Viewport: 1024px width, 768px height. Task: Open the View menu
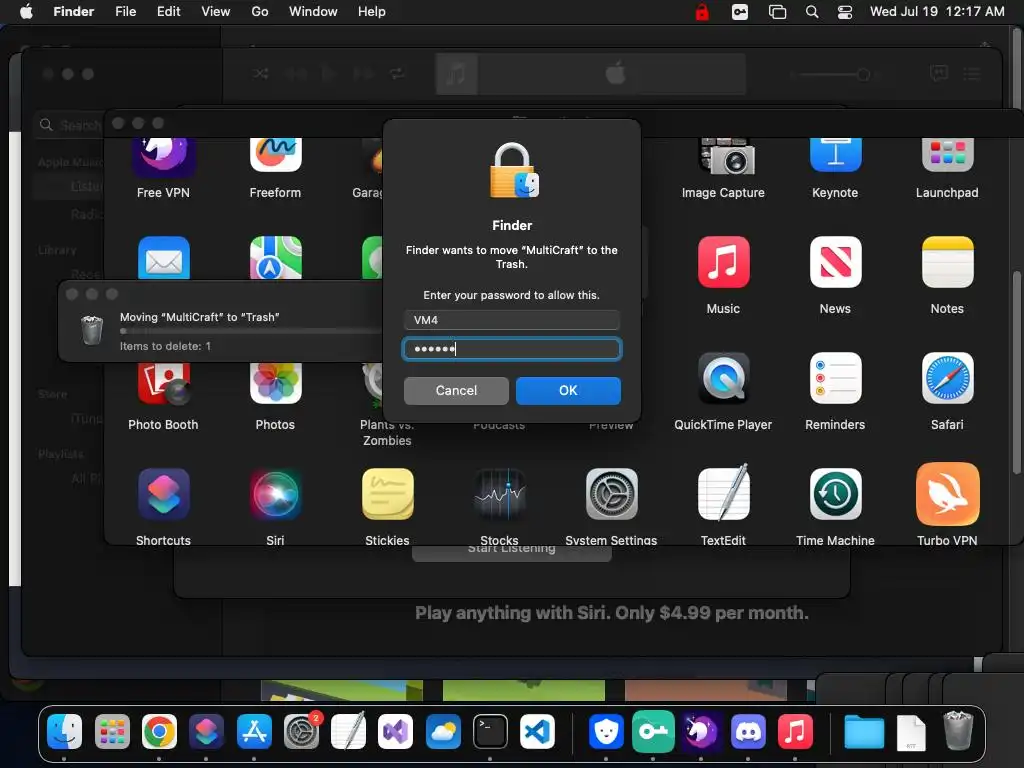pos(216,12)
